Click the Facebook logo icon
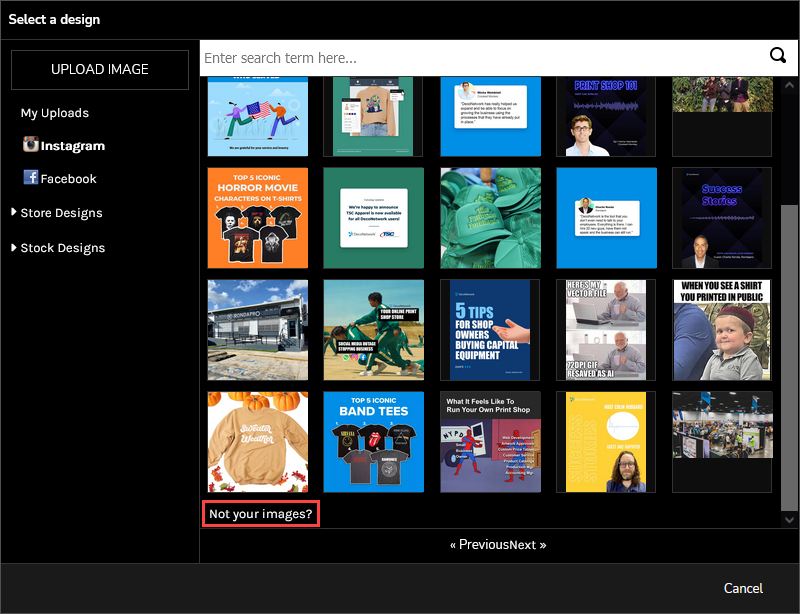Viewport: 800px width, 614px height. tap(31, 178)
